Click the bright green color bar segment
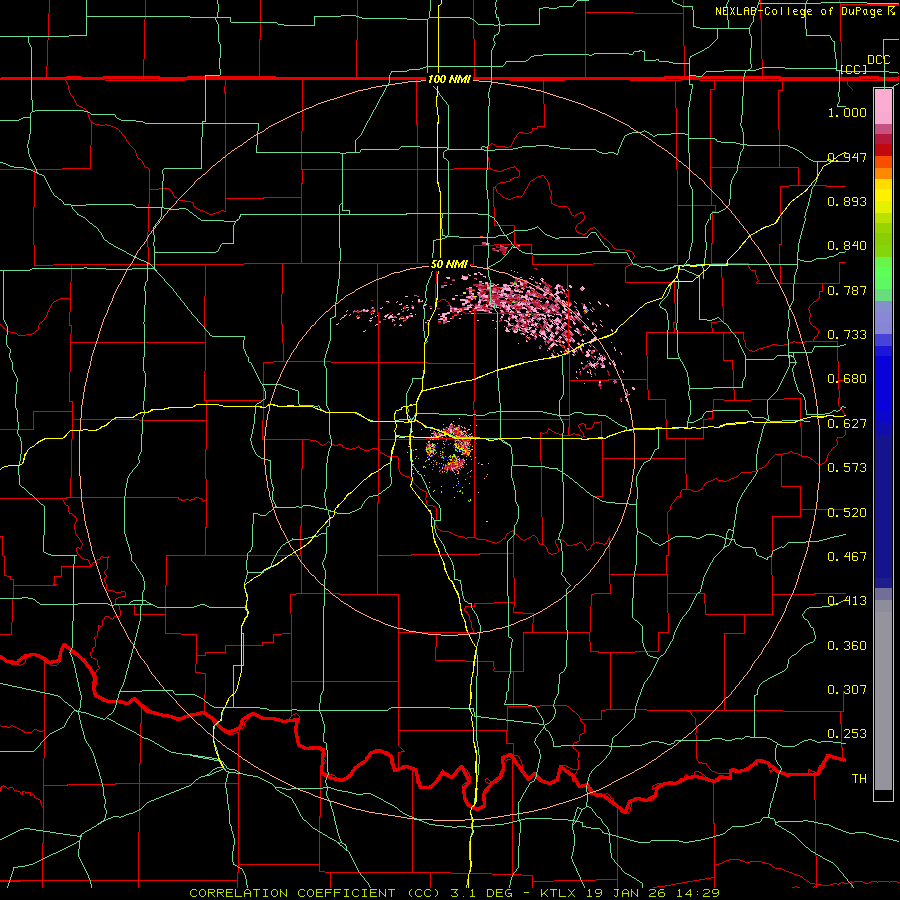900x900 pixels. click(883, 273)
